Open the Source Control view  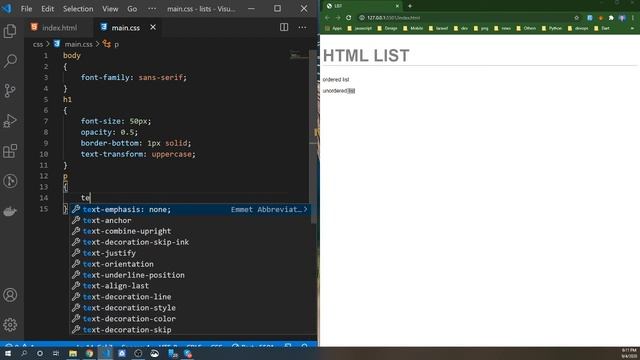(x=10, y=91)
